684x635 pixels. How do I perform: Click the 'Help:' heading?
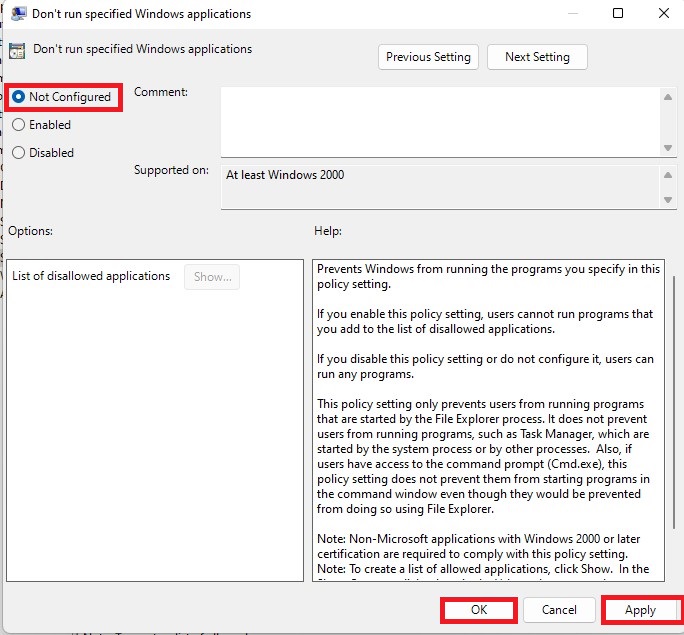pos(328,231)
